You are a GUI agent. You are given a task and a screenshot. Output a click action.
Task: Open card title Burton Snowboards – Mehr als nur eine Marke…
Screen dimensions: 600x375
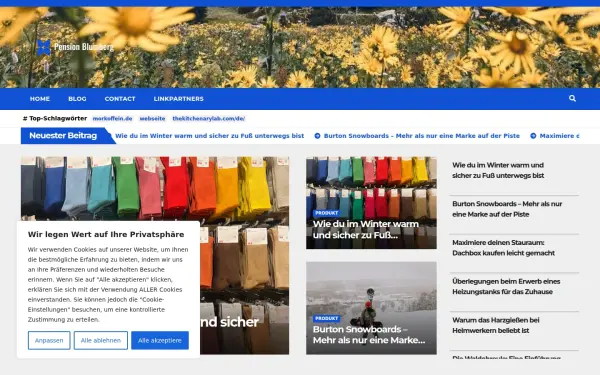[x=369, y=335]
